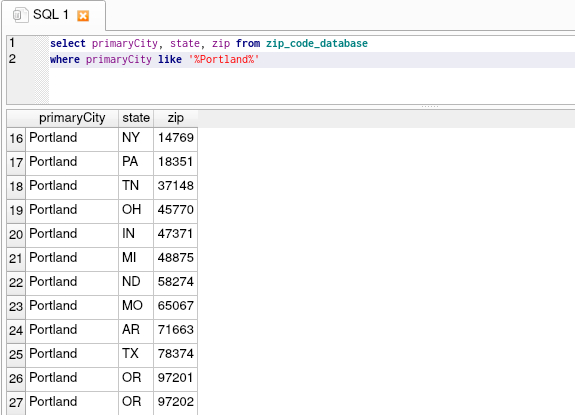Click state cell ND
This screenshot has height=415, width=575.
tap(136, 282)
